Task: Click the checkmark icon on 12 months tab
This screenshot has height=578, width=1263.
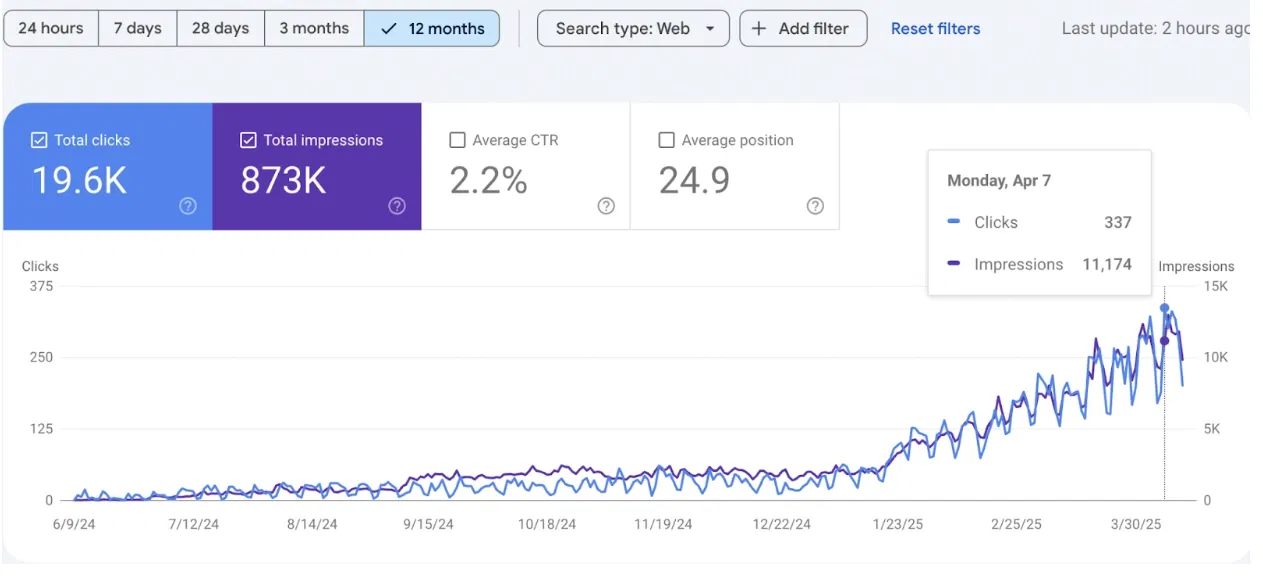Action: (x=391, y=28)
